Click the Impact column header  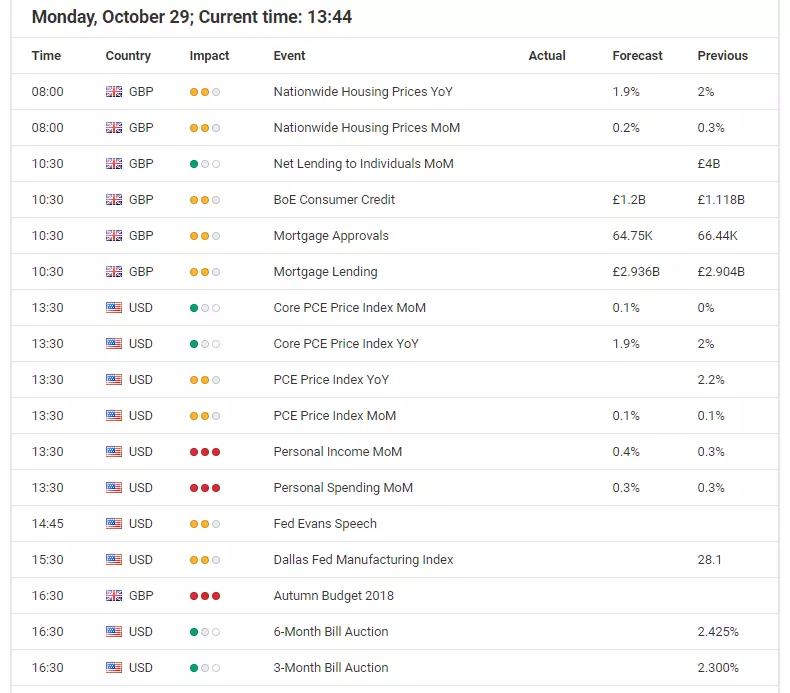[209, 55]
